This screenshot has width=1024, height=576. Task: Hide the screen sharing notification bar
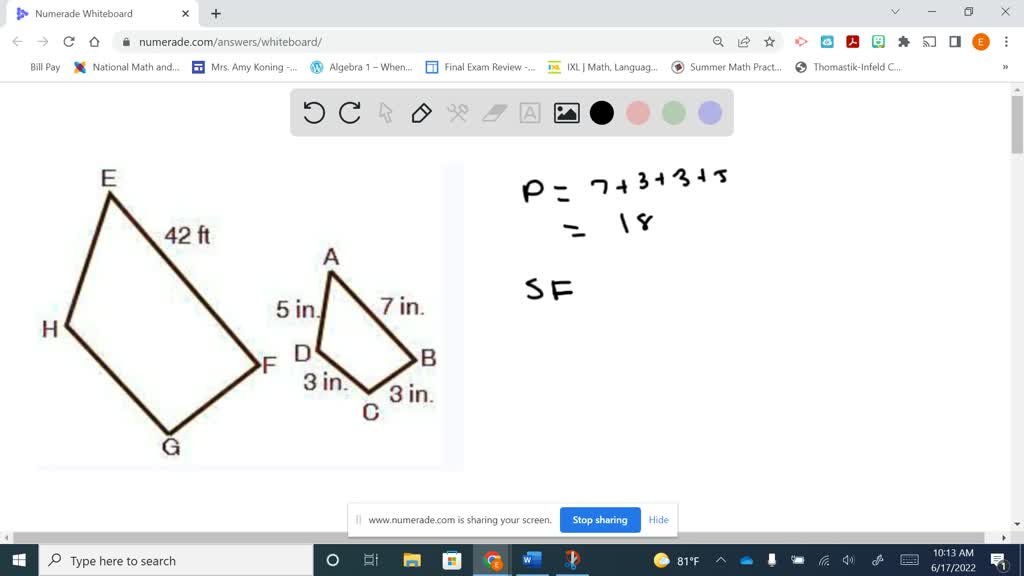(x=658, y=520)
